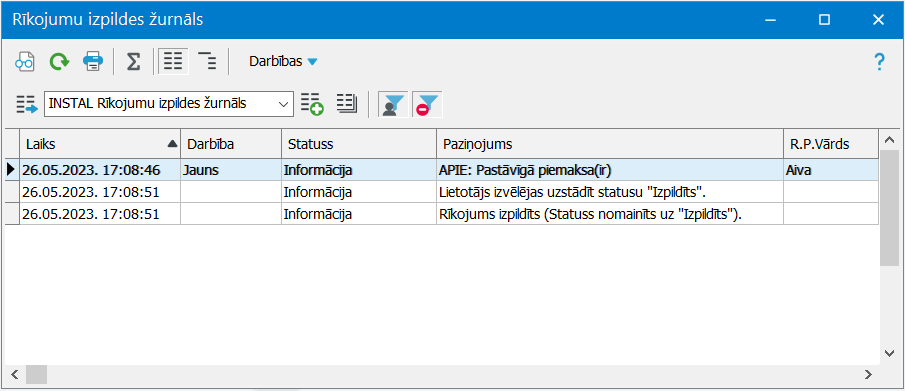The height and width of the screenshot is (391, 905).
Task: Click the R.P.Vārds column header
Action: pos(831,144)
